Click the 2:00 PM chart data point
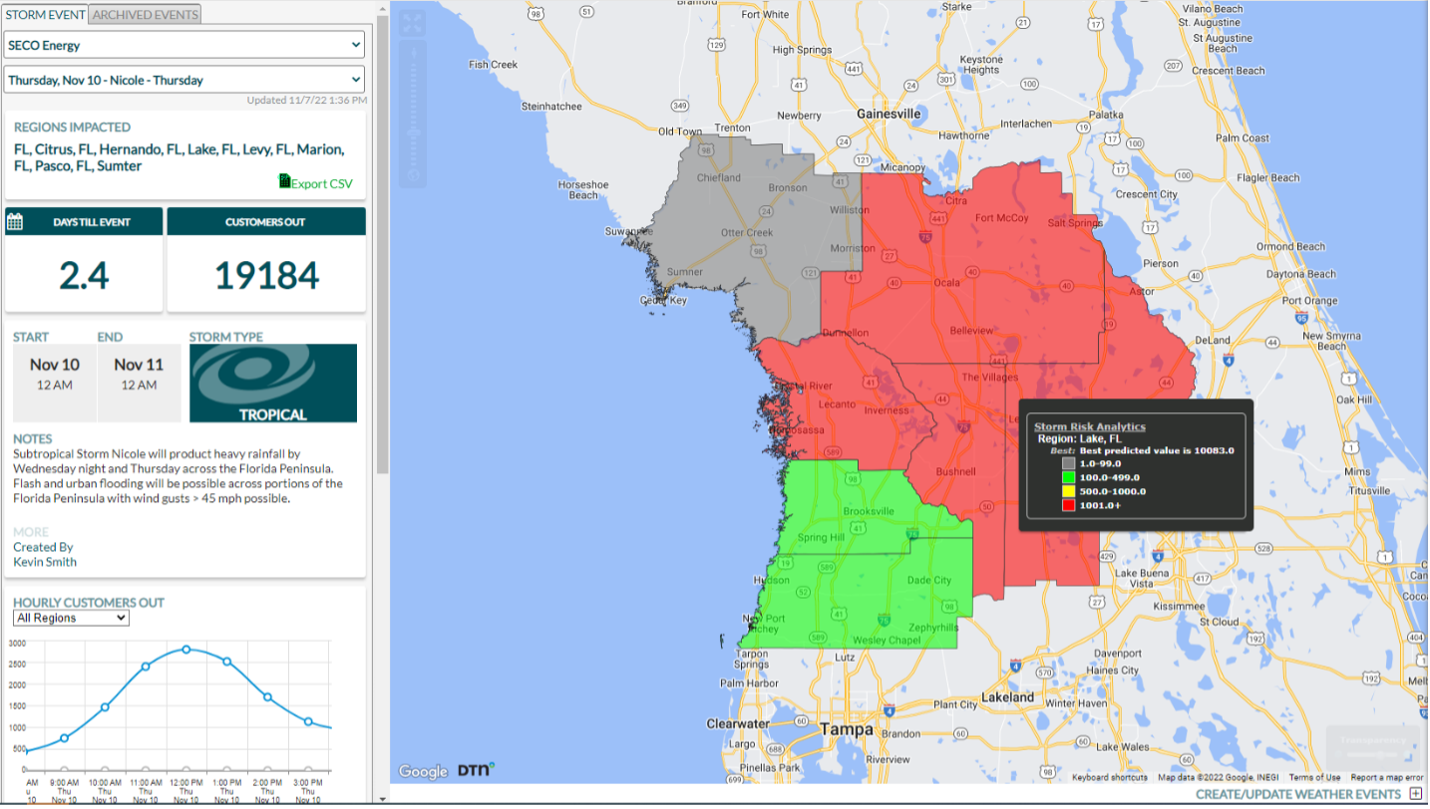 [267, 696]
